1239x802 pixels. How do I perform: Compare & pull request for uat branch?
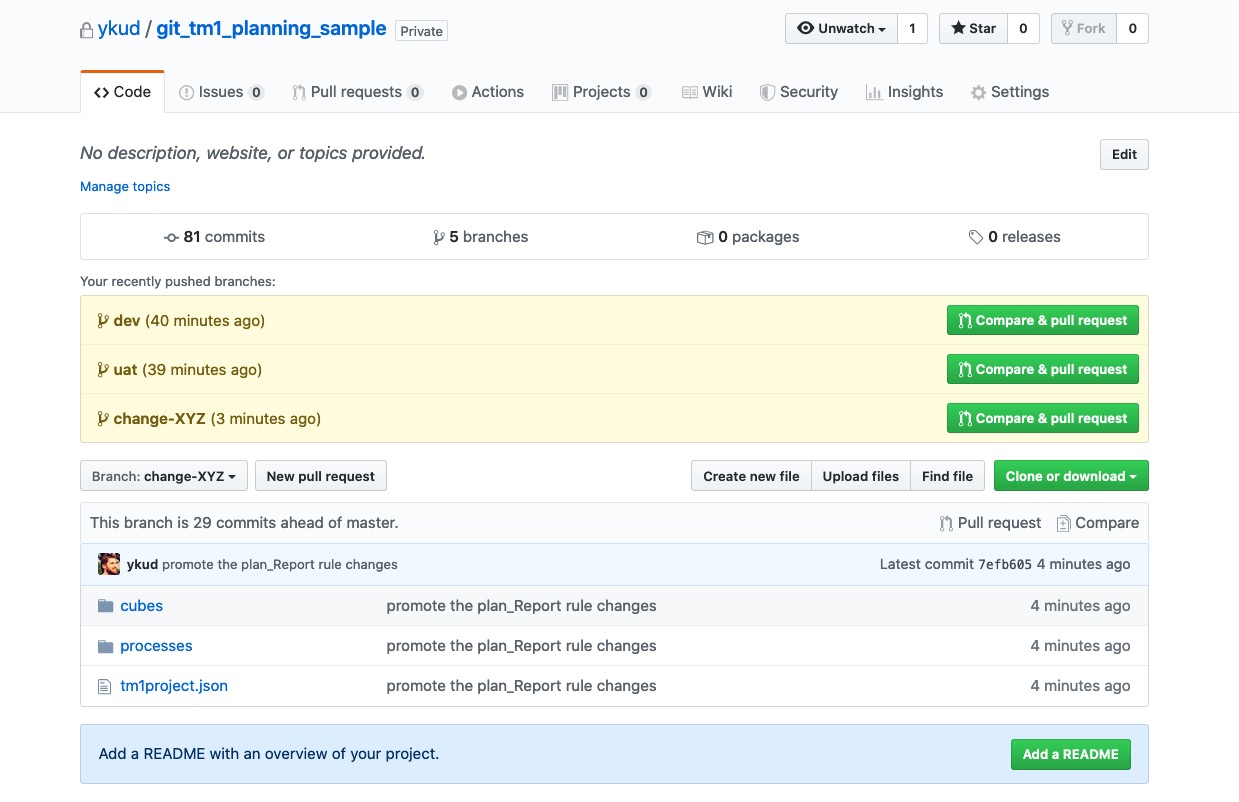1043,369
